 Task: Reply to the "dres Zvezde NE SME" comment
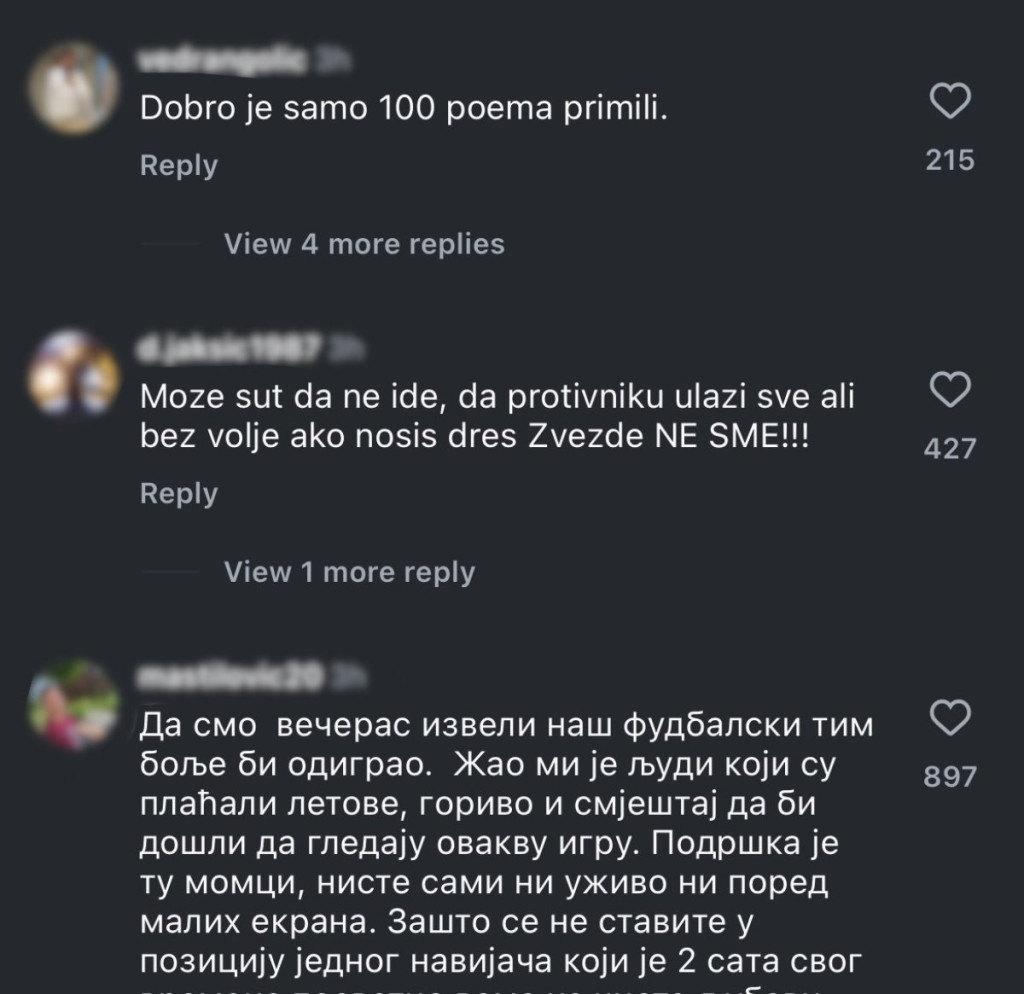click(178, 493)
